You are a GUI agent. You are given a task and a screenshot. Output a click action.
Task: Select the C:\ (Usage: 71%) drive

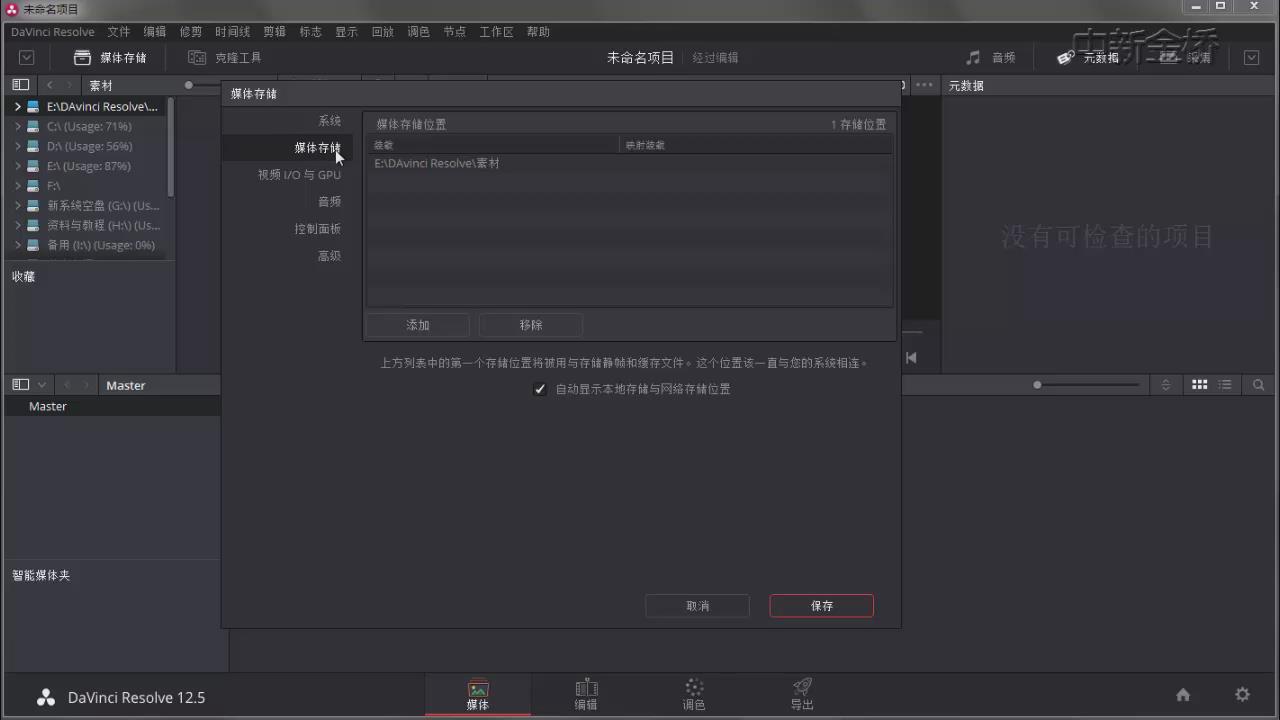coord(89,126)
